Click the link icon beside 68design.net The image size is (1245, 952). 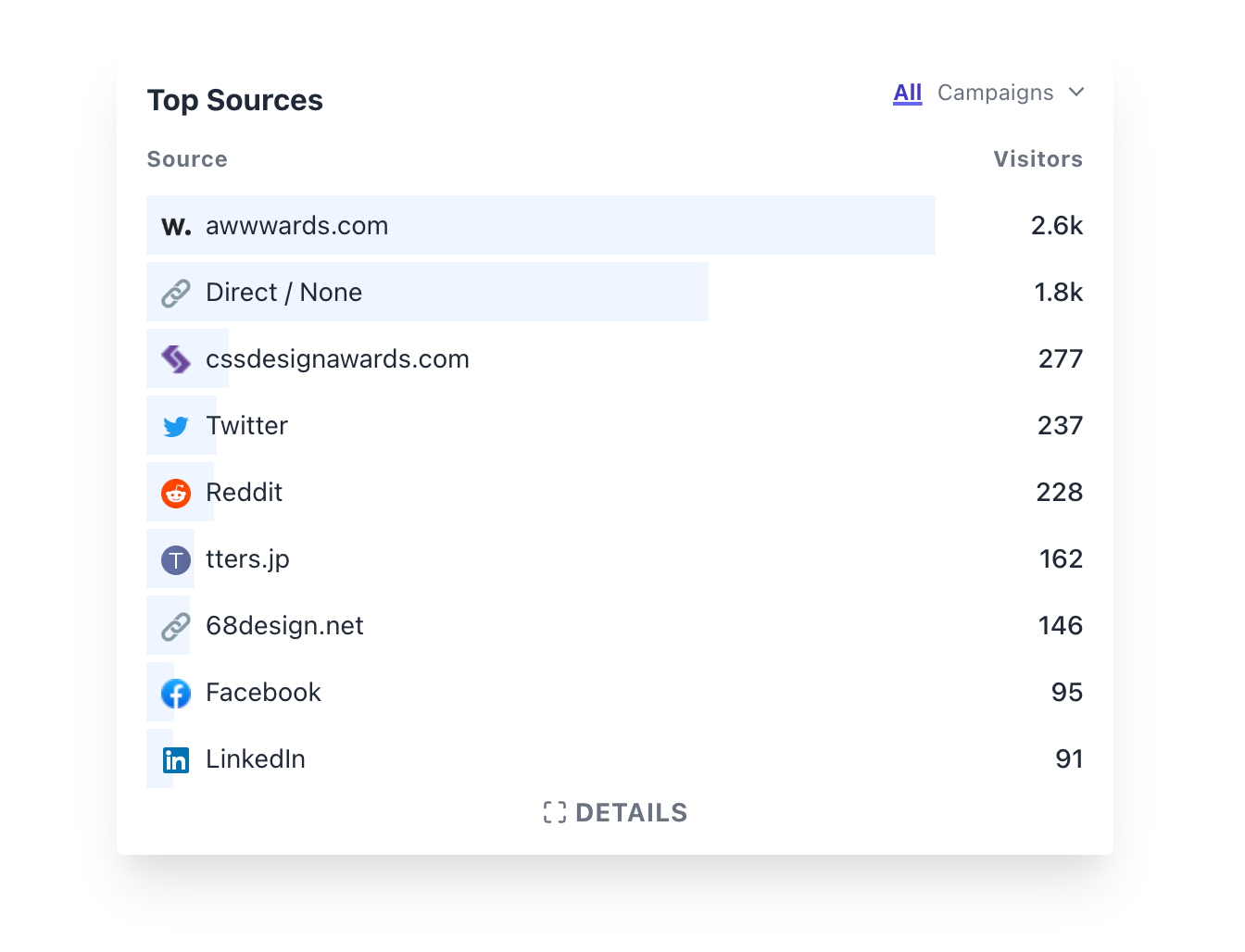(x=176, y=627)
